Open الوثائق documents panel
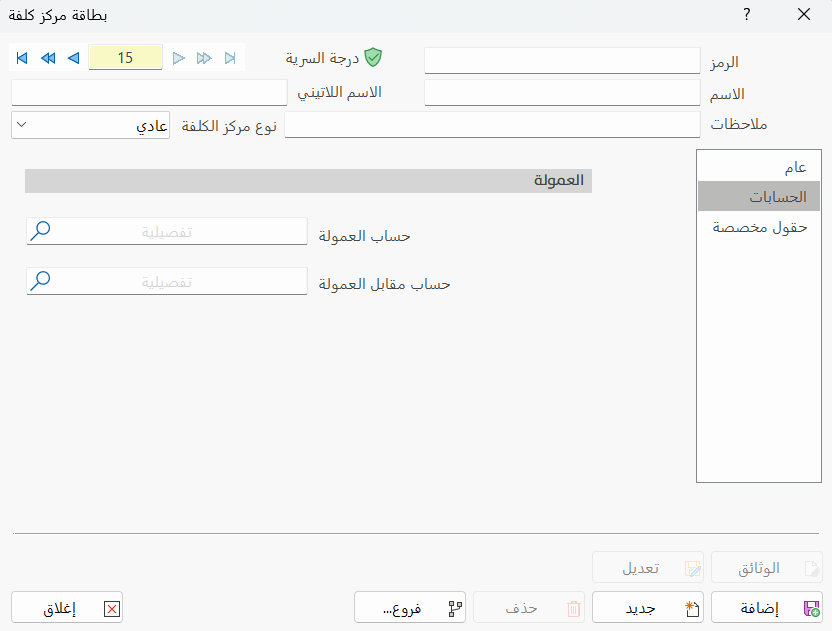 pyautogui.click(x=766, y=567)
